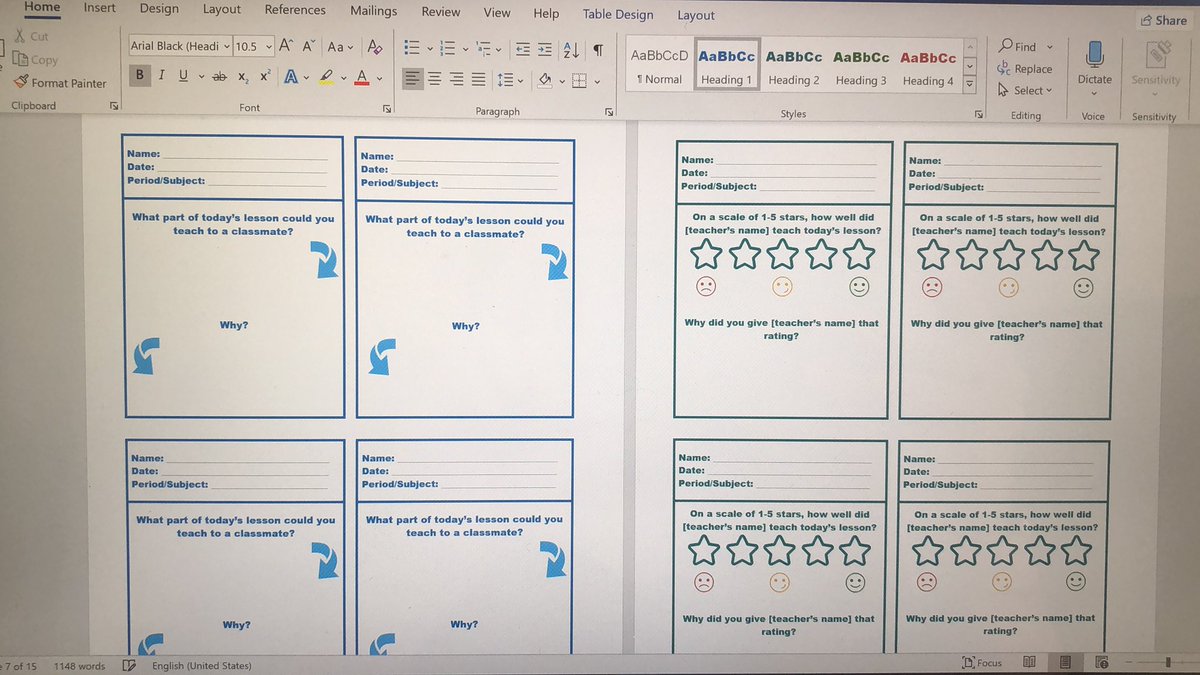Click the Justify alignment icon
1200x675 pixels.
click(x=479, y=79)
